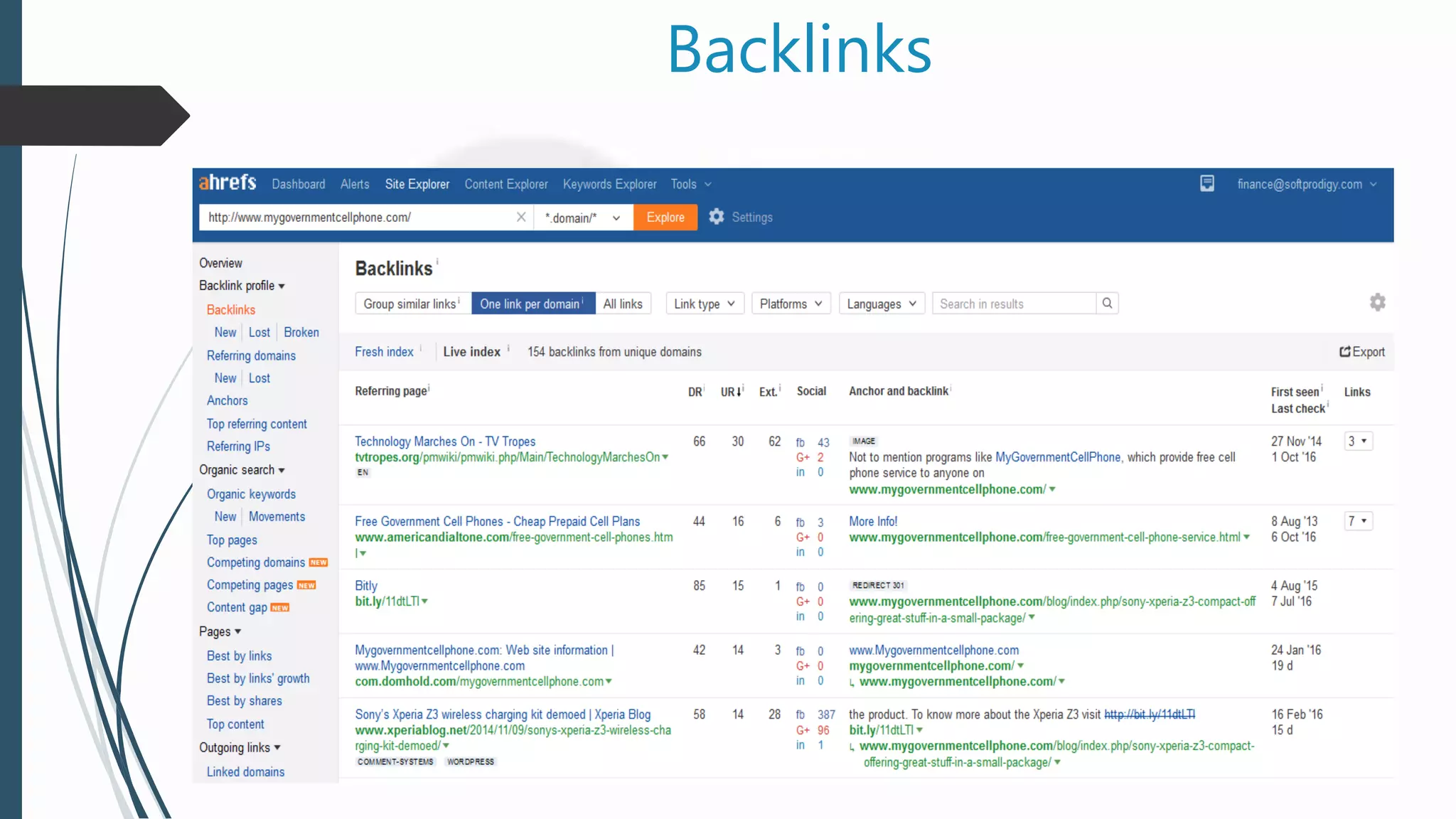Image resolution: width=1456 pixels, height=819 pixels.
Task: Click the REDIRECT 301 badge in Bitly row
Action: tap(878, 585)
